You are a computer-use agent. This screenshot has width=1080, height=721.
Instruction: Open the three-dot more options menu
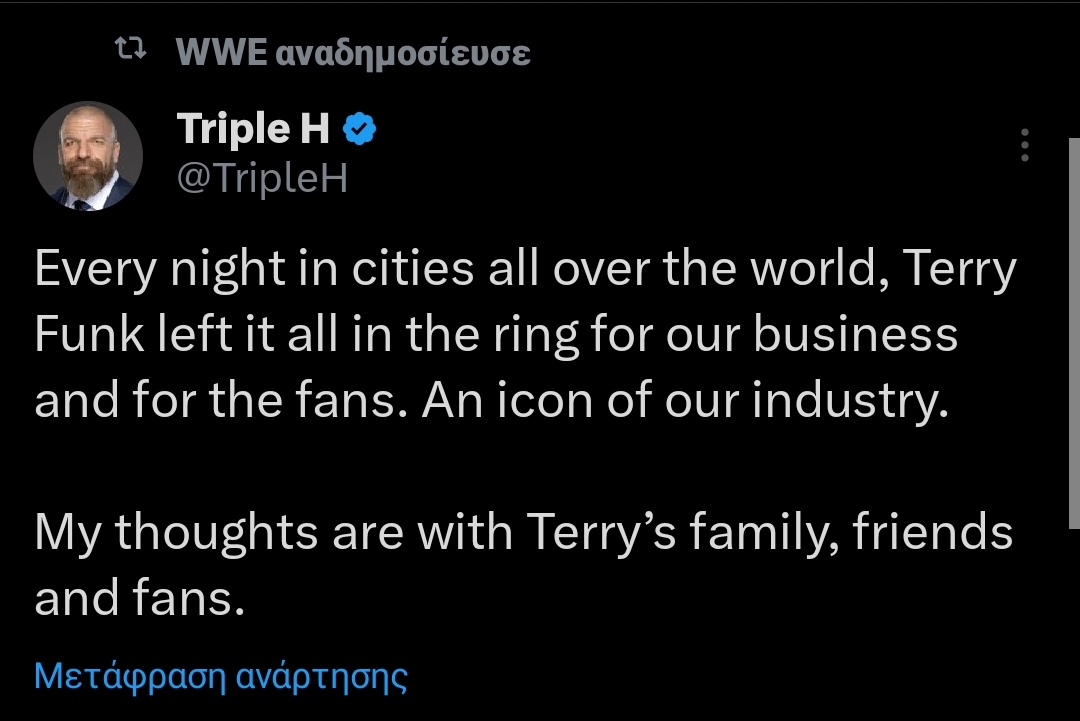pos(1025,145)
